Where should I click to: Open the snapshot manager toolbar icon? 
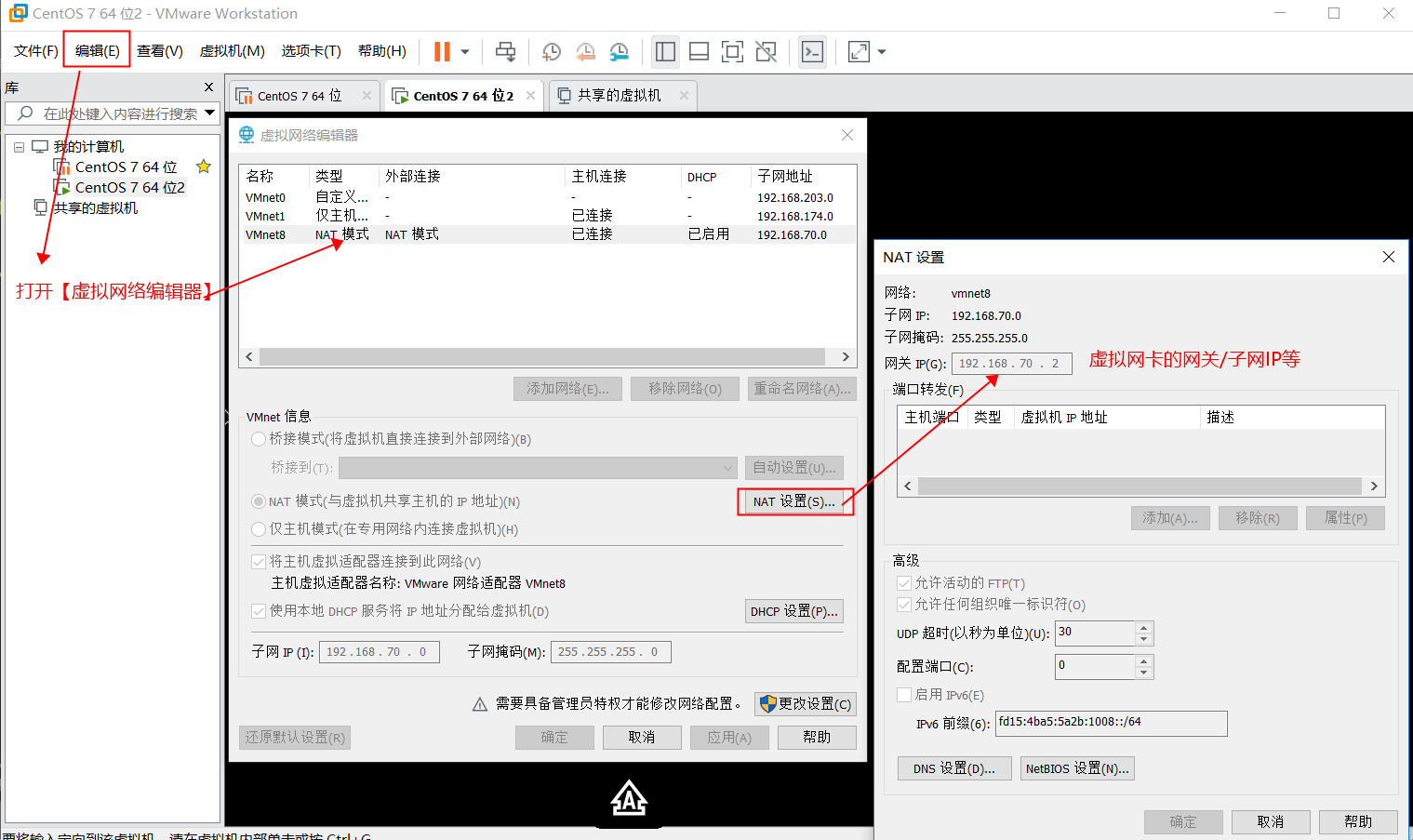(x=619, y=52)
